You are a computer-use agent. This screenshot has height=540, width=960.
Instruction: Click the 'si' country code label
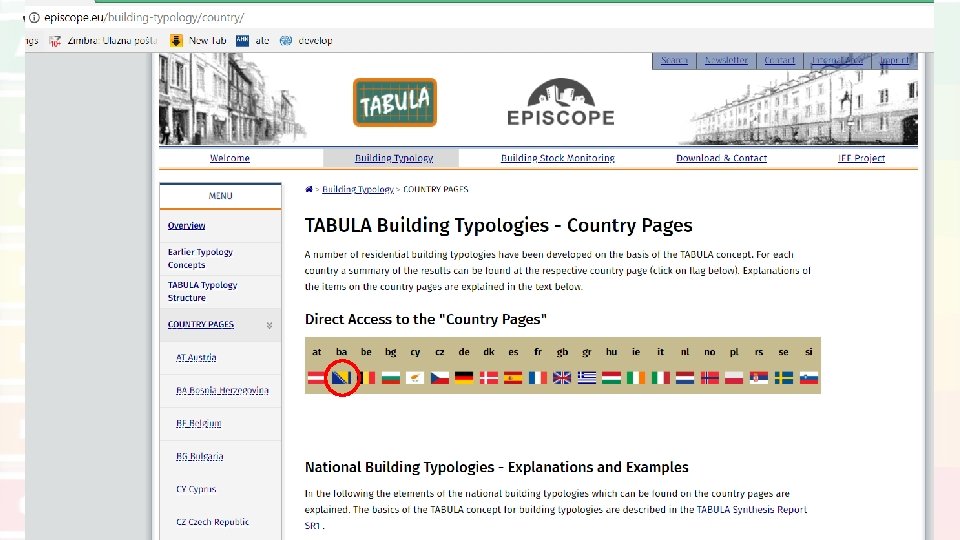point(809,352)
